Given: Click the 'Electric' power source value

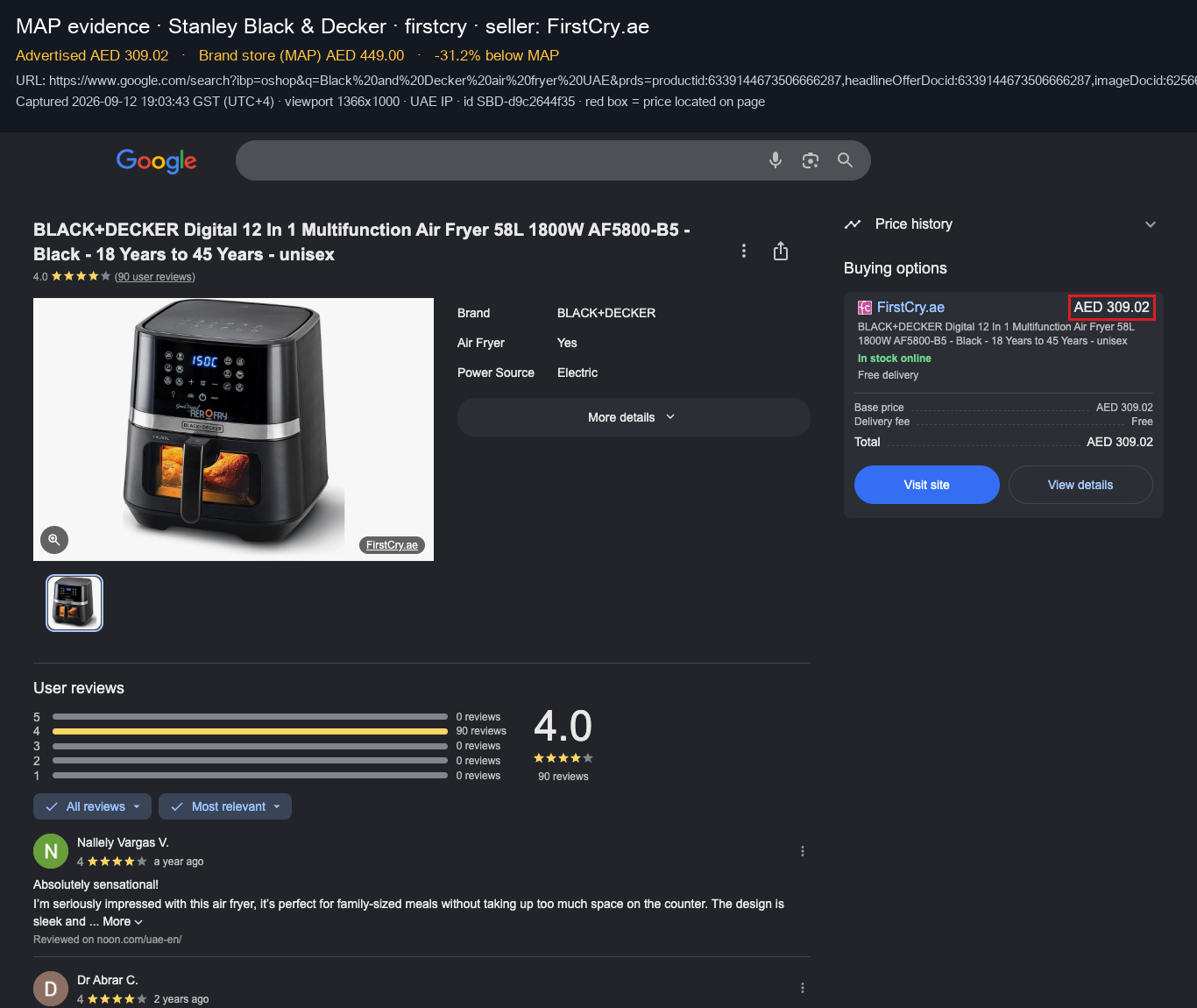Looking at the screenshot, I should coord(577,373).
